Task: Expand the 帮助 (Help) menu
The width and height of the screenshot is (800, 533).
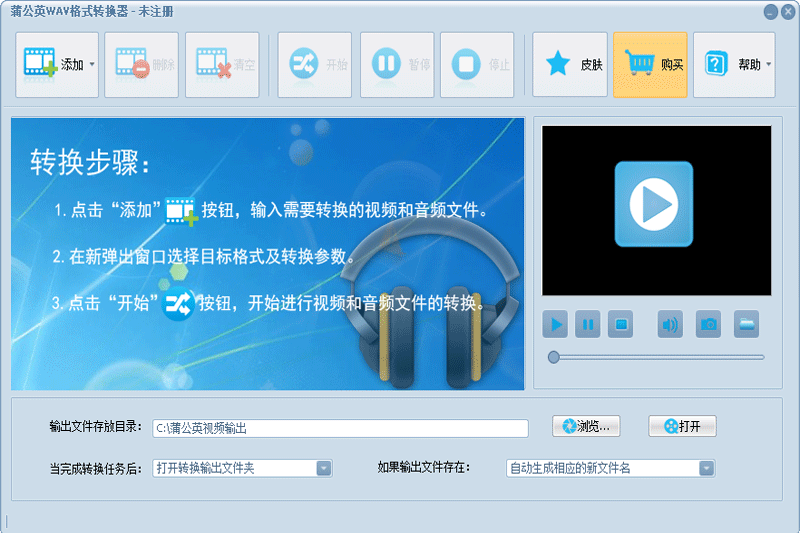Action: point(733,65)
